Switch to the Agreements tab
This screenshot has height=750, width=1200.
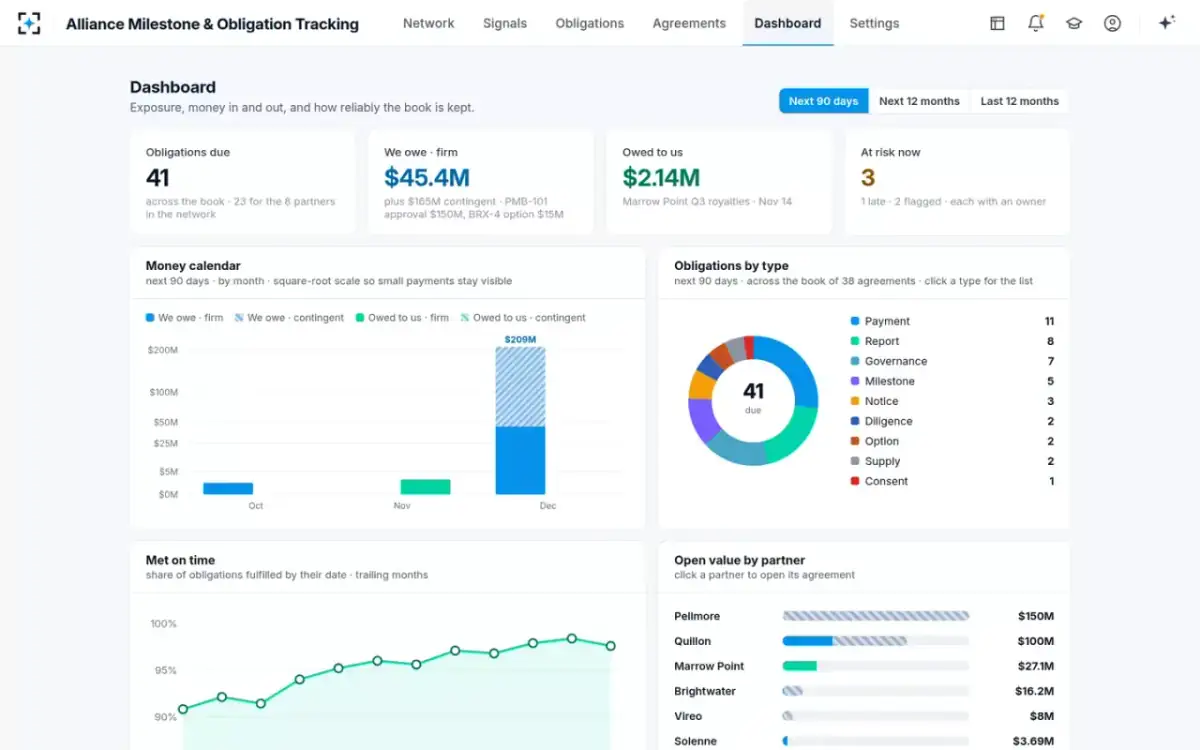(x=689, y=23)
